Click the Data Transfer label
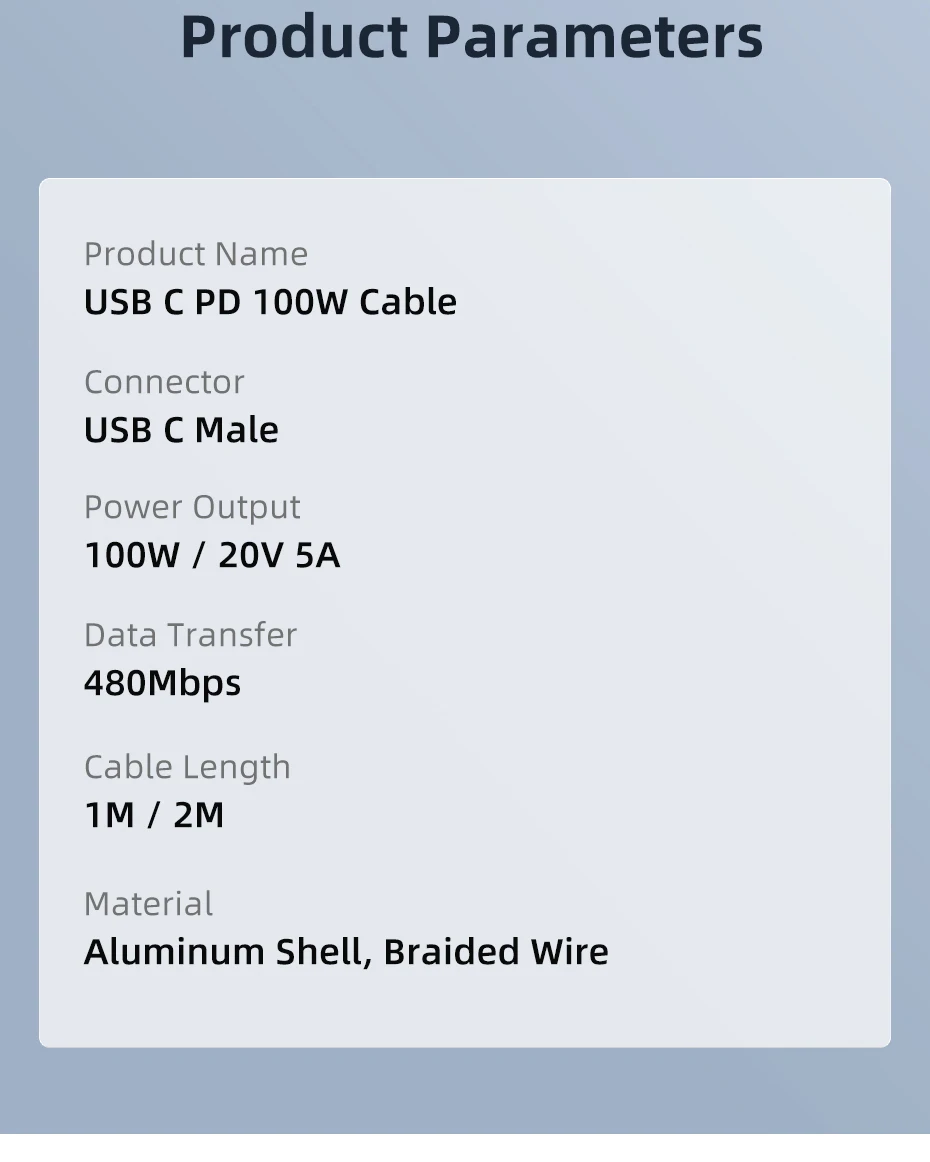 pyautogui.click(x=190, y=635)
